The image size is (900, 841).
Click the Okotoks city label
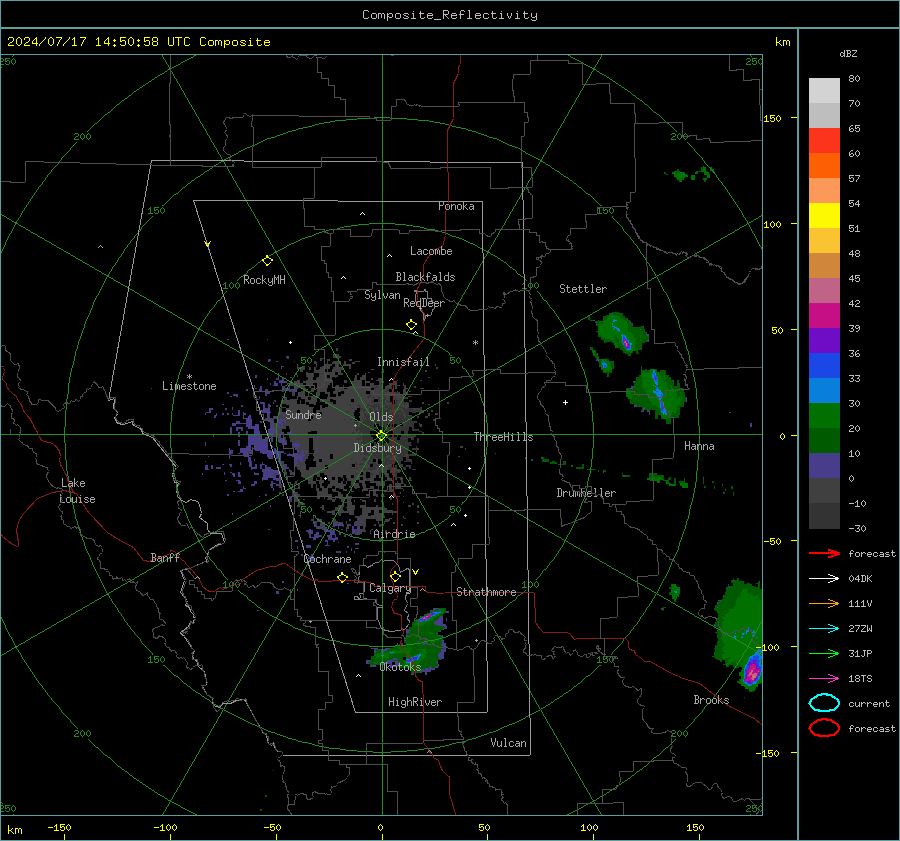tap(401, 667)
